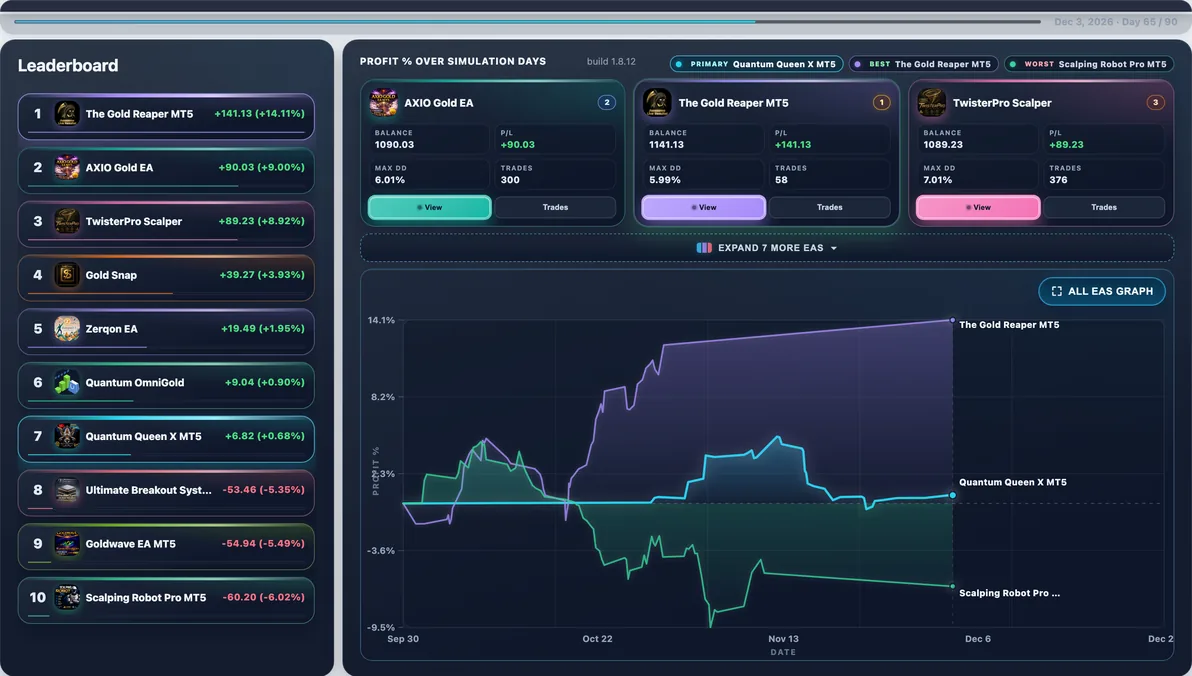This screenshot has height=676, width=1192.
Task: Select Gold Snap row in leaderboard
Action: click(166, 278)
